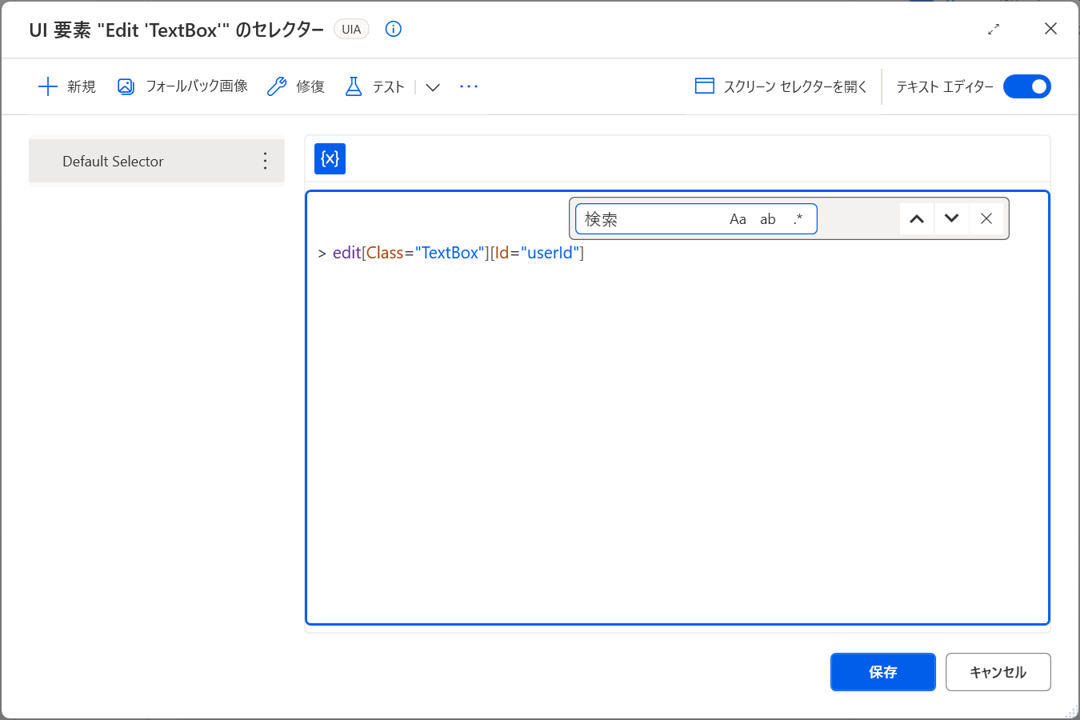Viewport: 1080px width, 720px height.
Task: Toggle the テキスト エディター switch off
Action: (1027, 87)
